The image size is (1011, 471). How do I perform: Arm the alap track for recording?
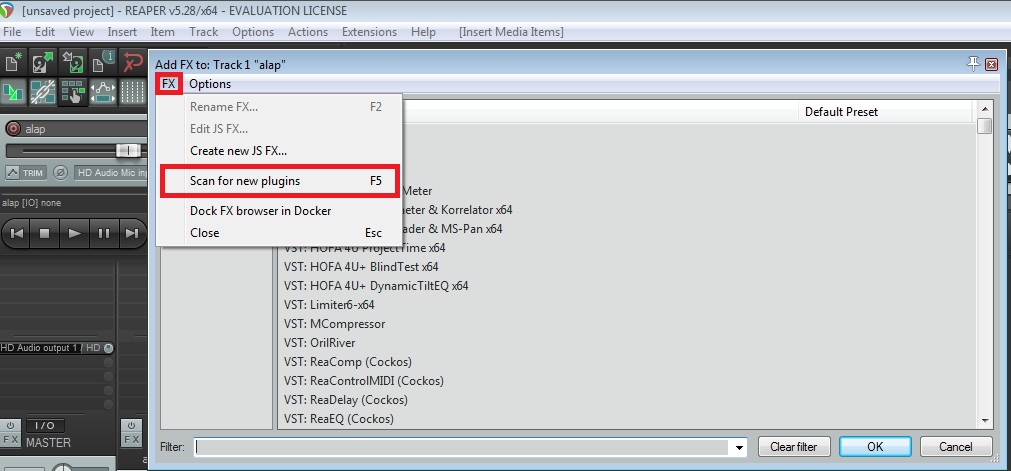pyautogui.click(x=13, y=129)
